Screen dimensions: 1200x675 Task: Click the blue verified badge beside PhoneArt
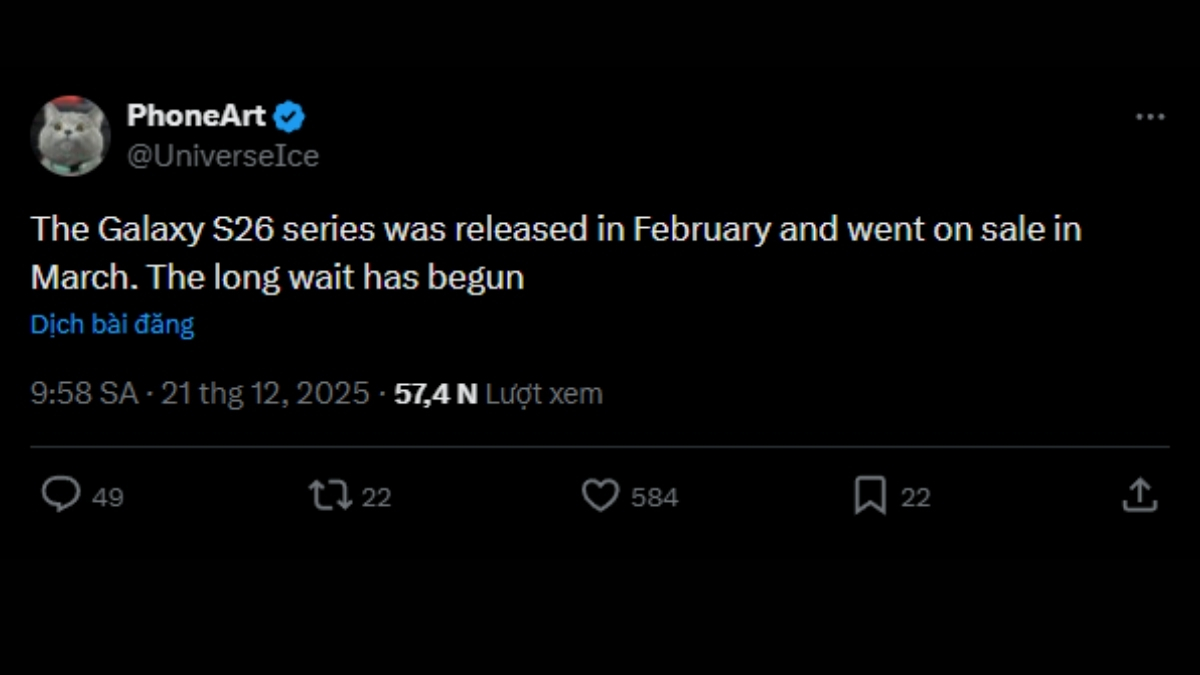pyautogui.click(x=290, y=117)
